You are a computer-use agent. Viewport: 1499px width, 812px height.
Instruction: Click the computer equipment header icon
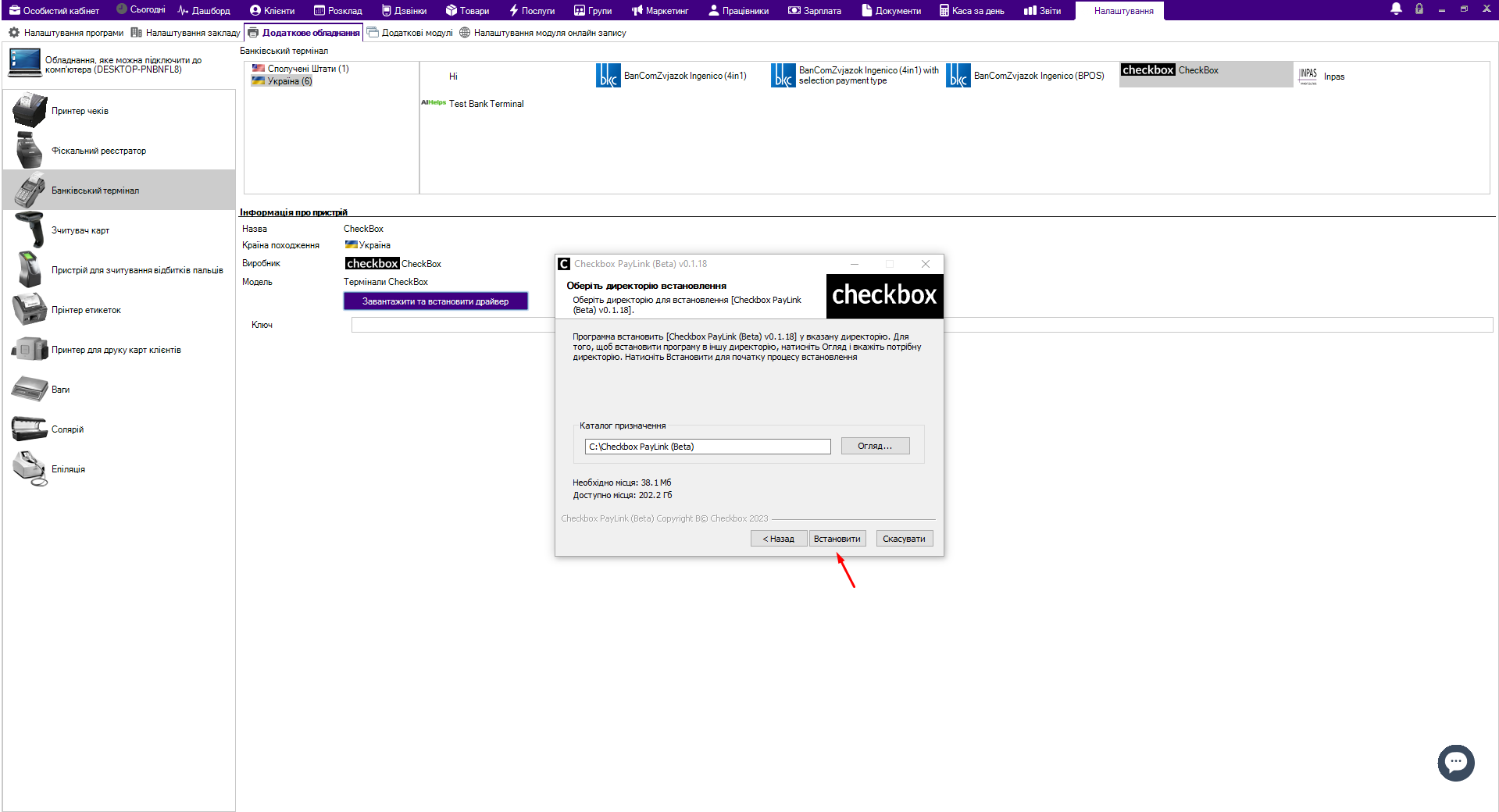point(24,62)
